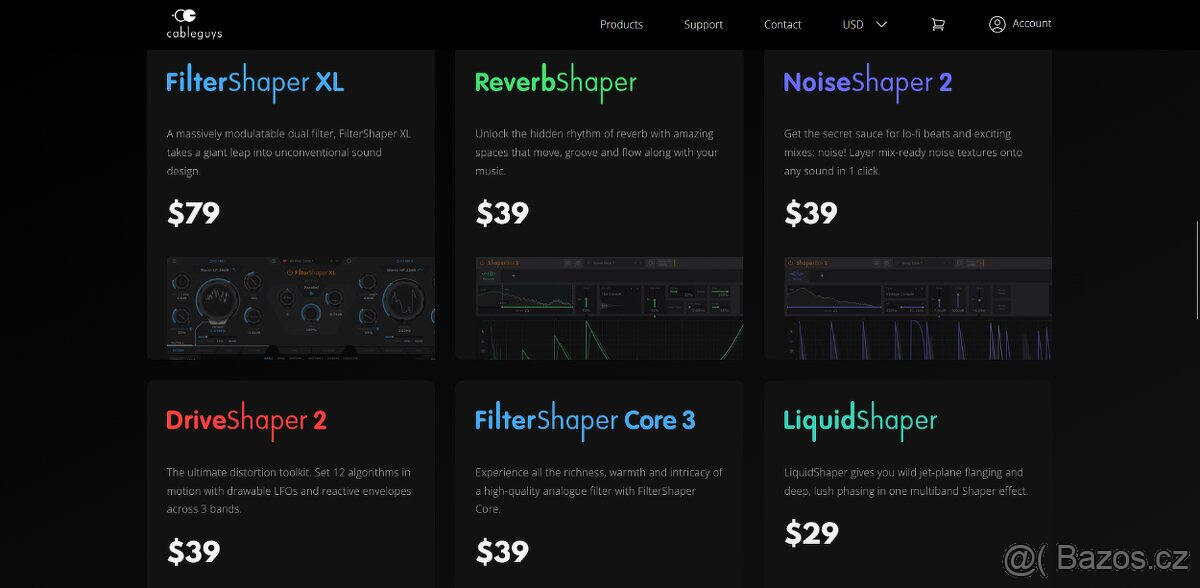Click the $39 ReverbShaper price
This screenshot has width=1200, height=588.
502,213
